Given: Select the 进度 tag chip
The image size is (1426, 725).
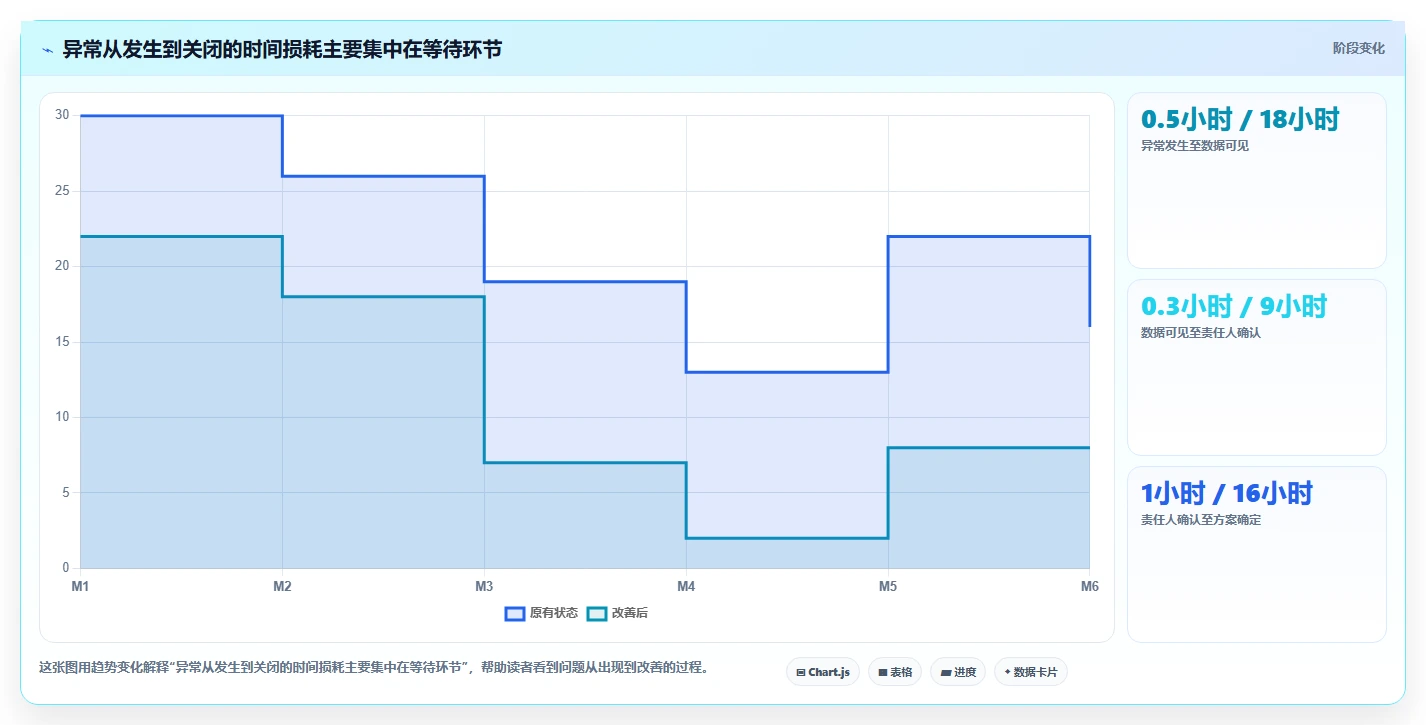Looking at the screenshot, I should coord(958,672).
